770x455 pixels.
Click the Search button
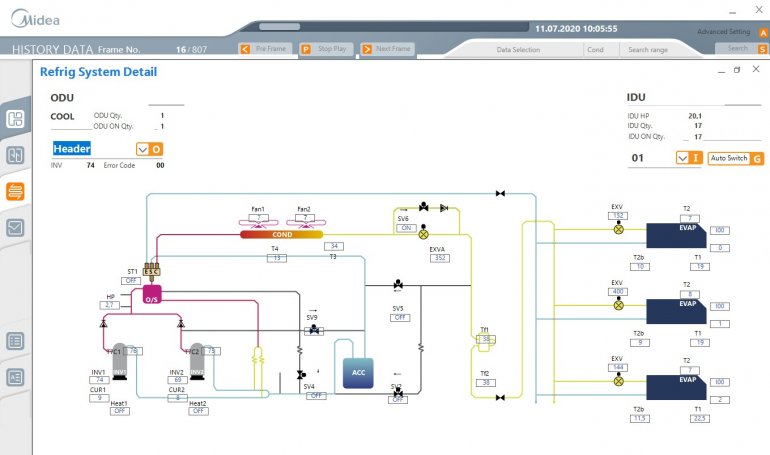tap(741, 48)
